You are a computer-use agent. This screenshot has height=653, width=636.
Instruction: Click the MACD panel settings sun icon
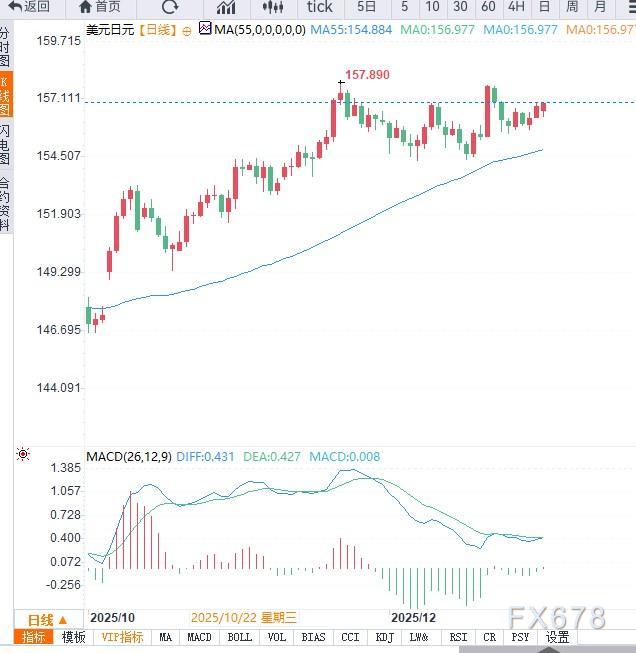tap(23, 456)
